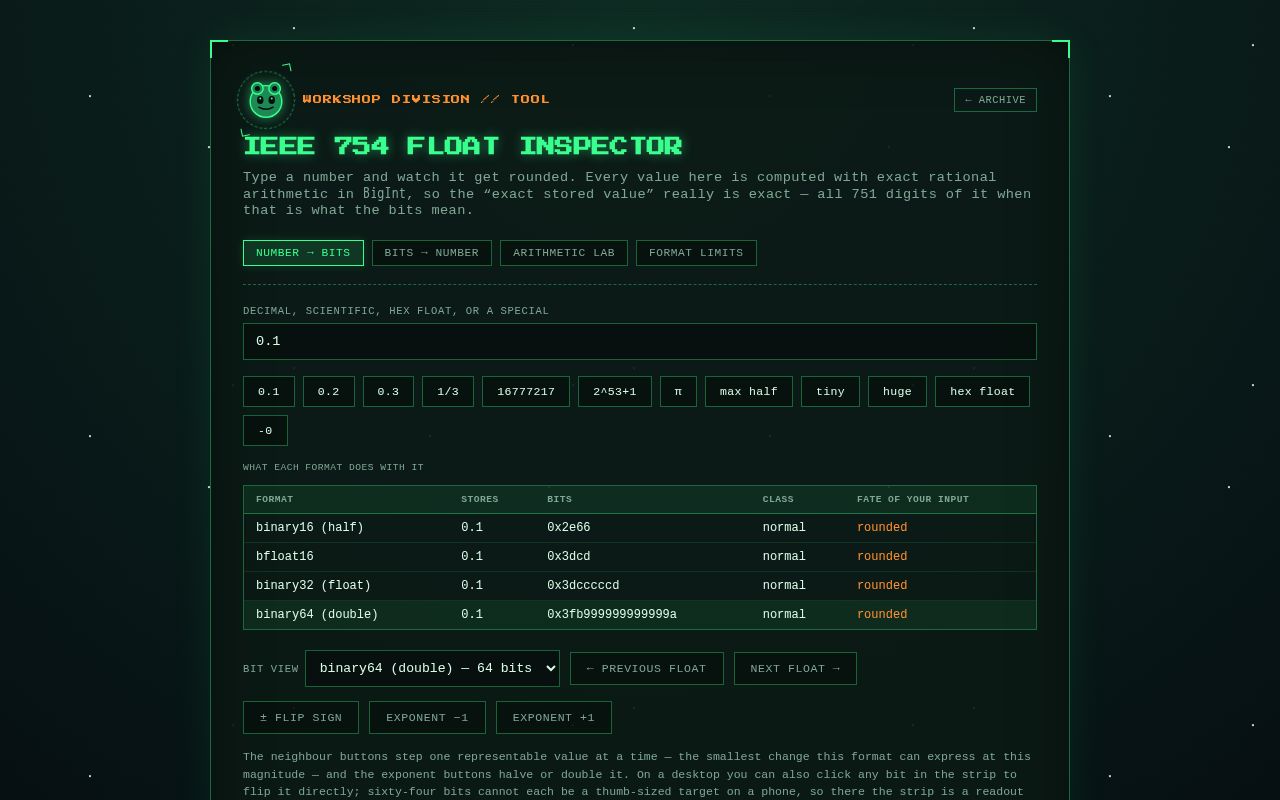Choose the huge preset chip

897,391
